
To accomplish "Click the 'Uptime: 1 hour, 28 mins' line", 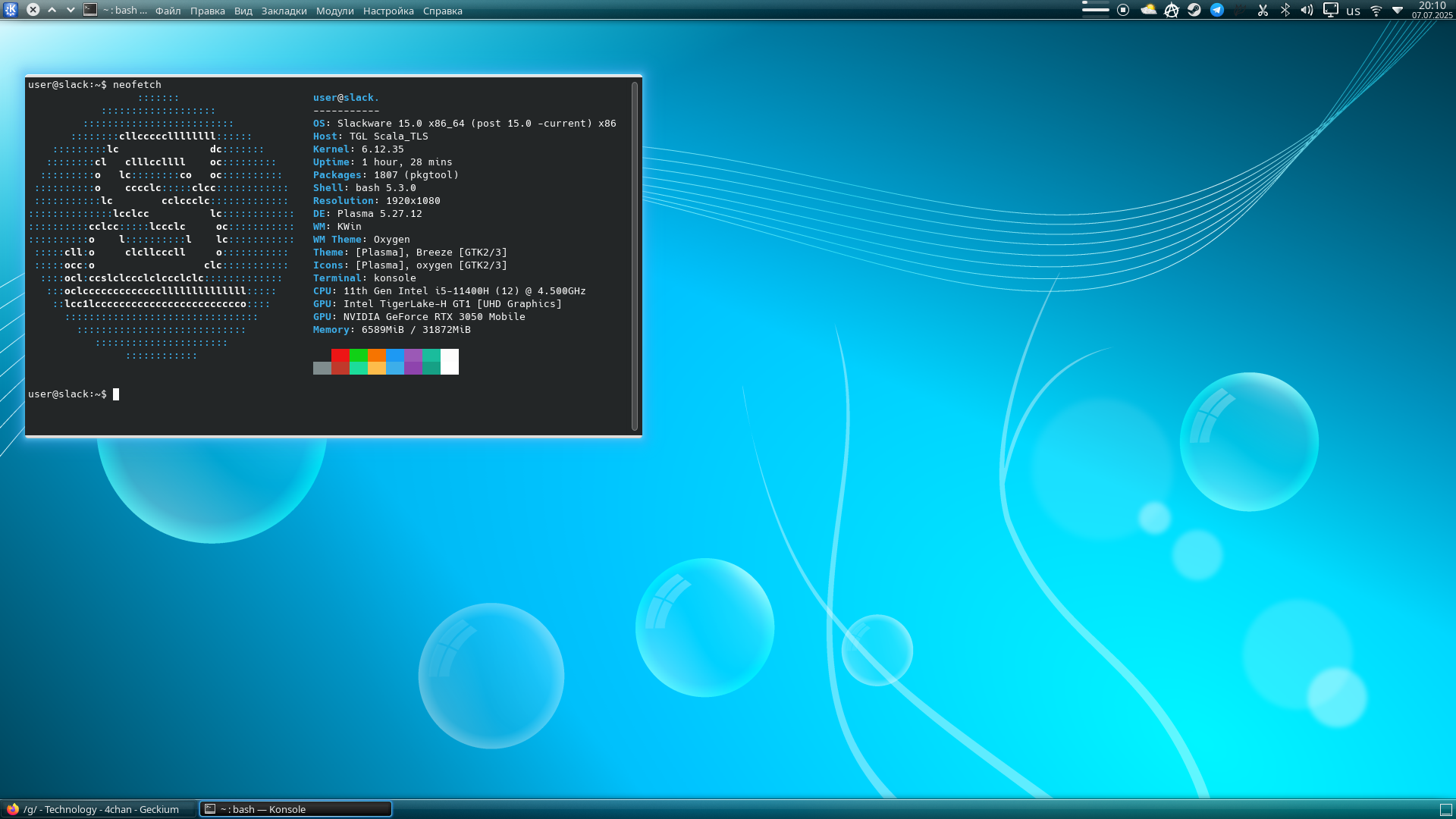I will point(383,162).
